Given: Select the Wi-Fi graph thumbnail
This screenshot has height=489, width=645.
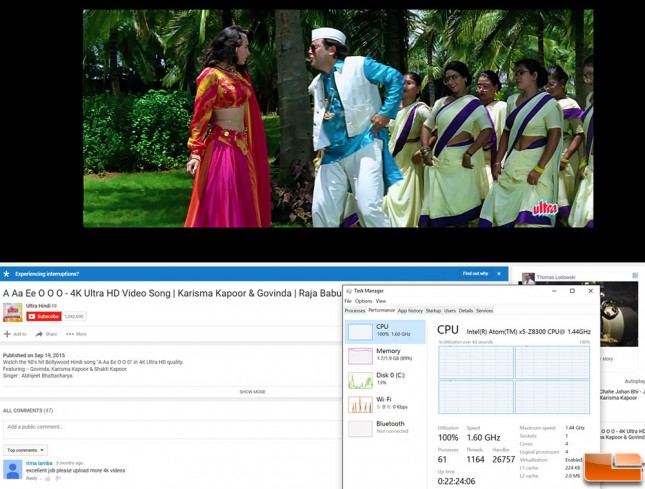Looking at the screenshot, I should tap(360, 404).
